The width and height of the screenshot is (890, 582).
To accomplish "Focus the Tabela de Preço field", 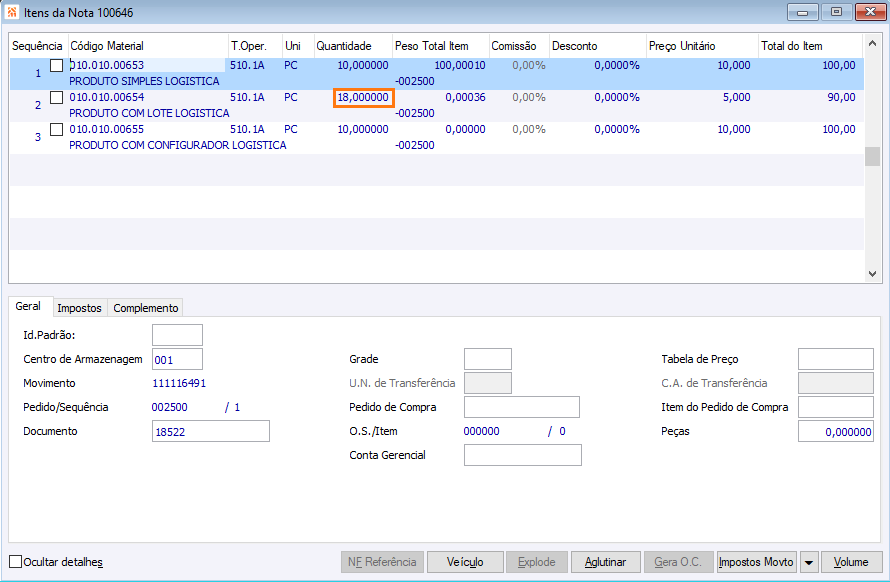I will click(x=836, y=359).
